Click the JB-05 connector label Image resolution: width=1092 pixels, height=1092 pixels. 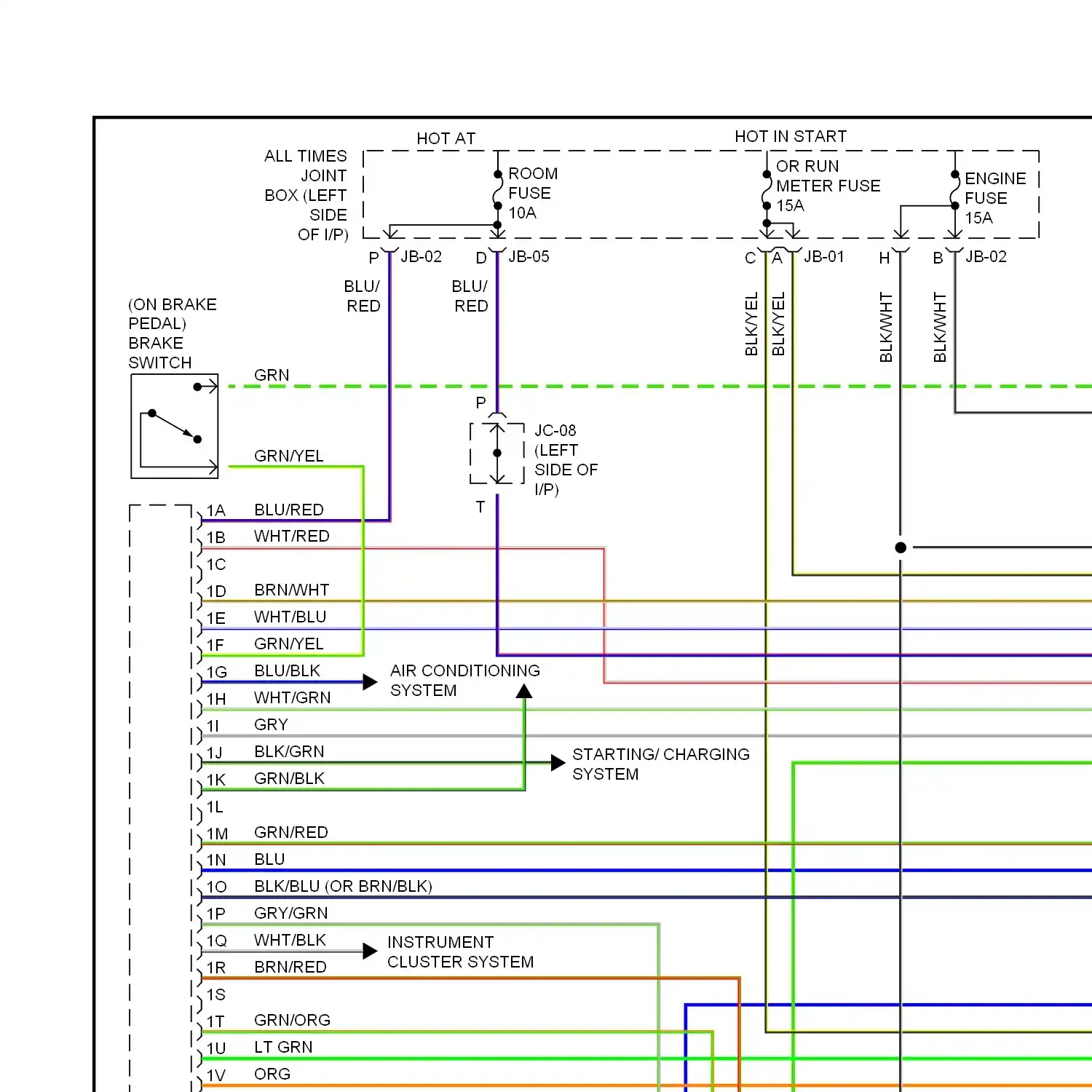[x=529, y=256]
